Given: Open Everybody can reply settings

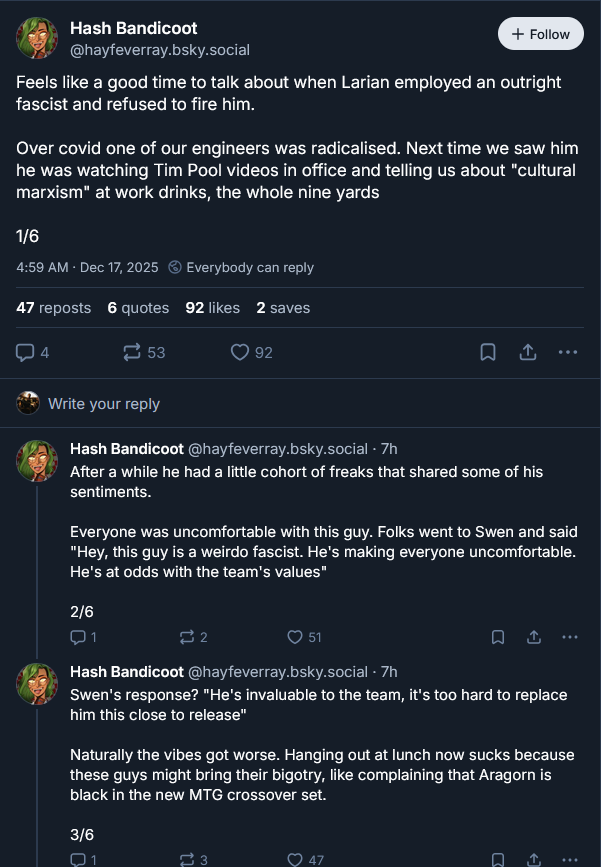Looking at the screenshot, I should 241,267.
